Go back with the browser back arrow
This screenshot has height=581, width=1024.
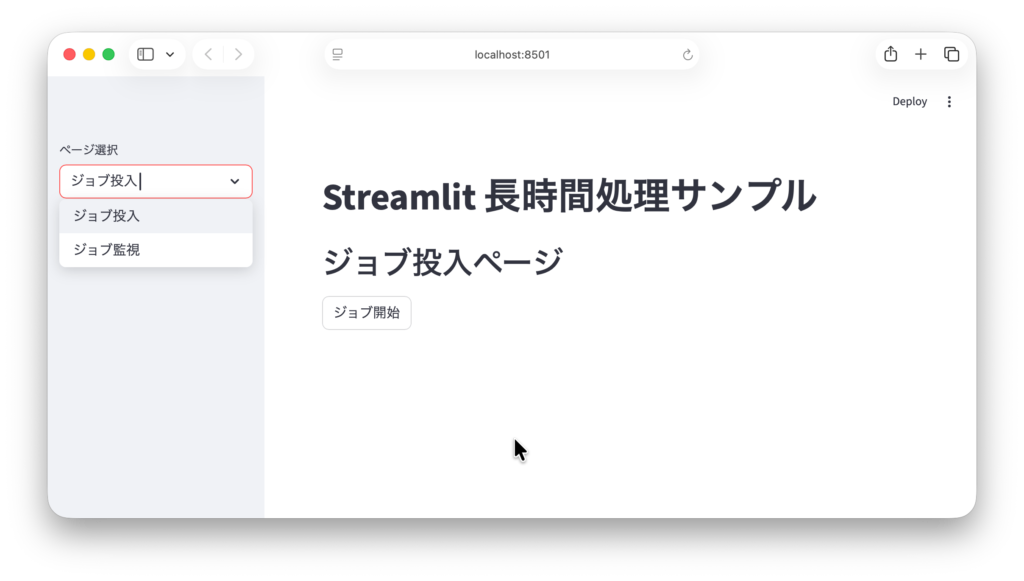[x=208, y=54]
